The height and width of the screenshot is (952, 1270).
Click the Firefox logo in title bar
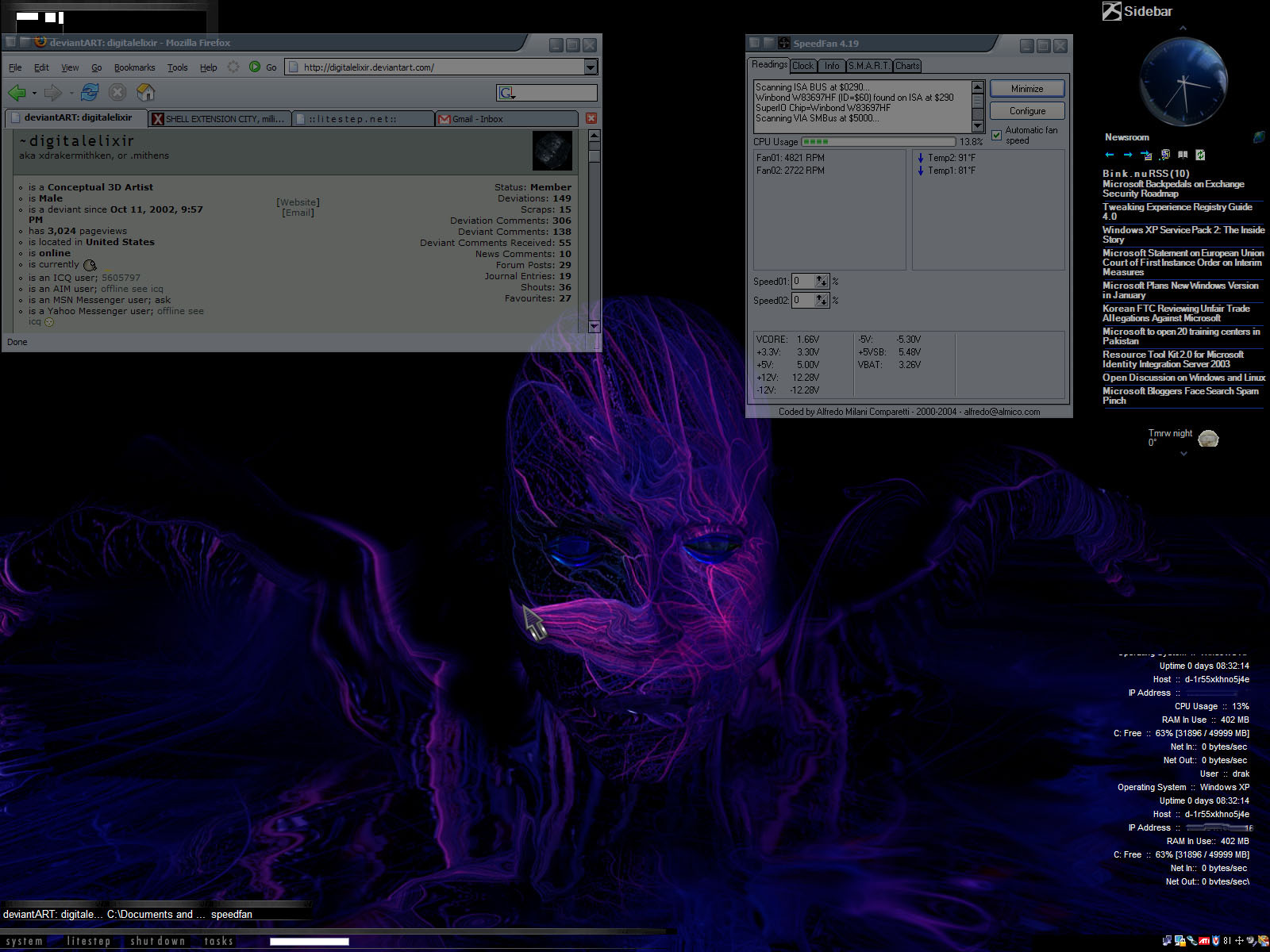[40, 42]
